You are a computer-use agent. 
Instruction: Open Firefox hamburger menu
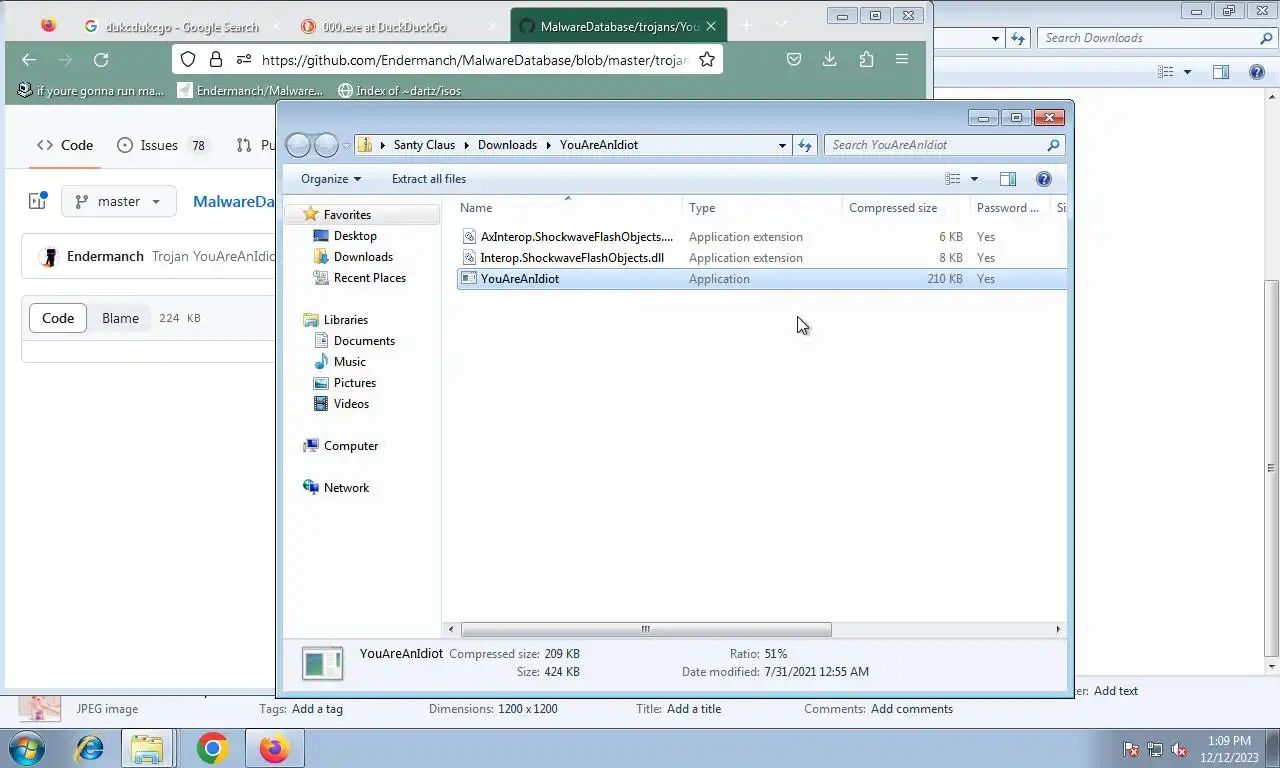coord(902,60)
